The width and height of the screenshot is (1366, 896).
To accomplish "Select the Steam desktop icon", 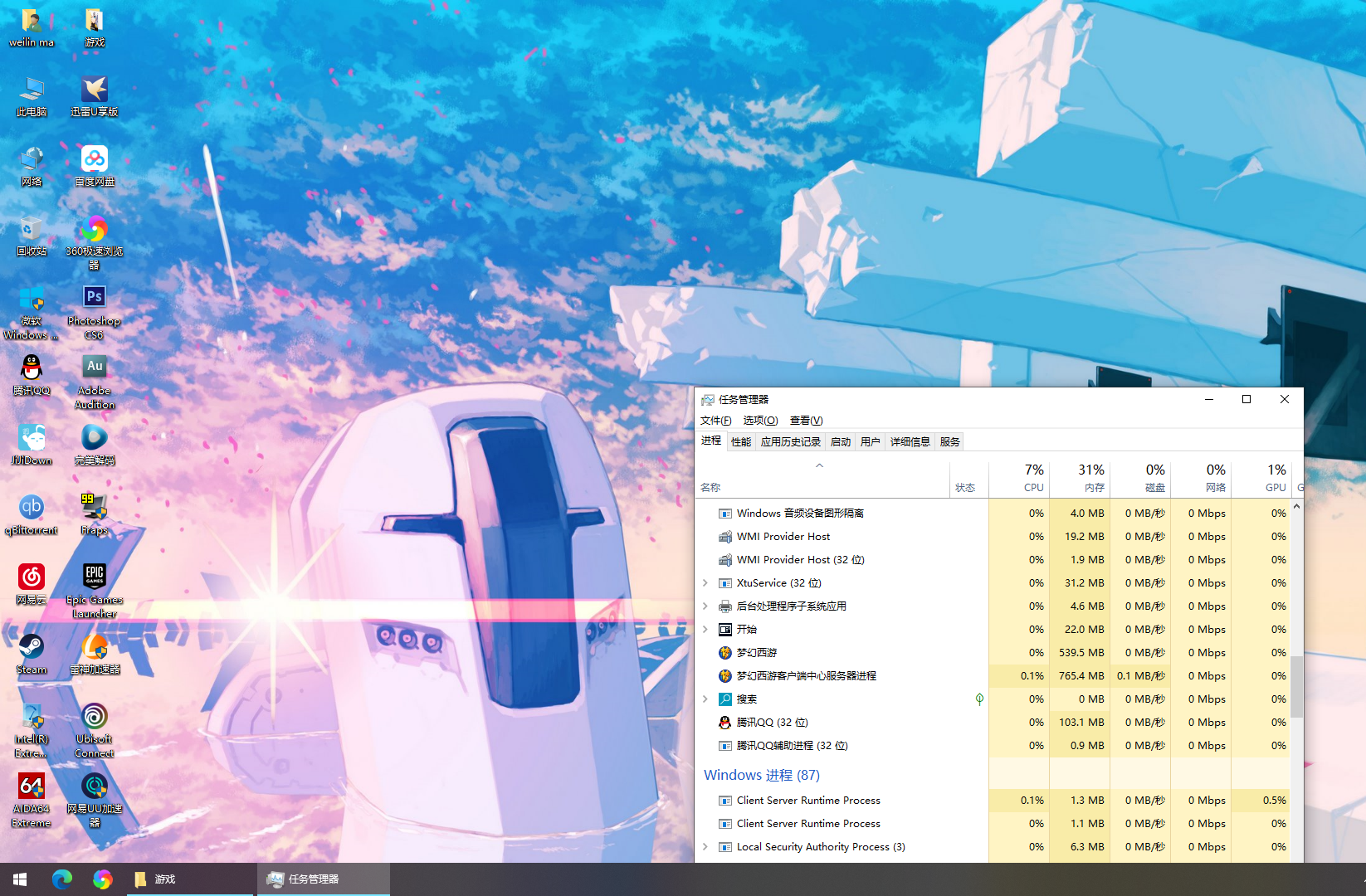I will coord(32,655).
